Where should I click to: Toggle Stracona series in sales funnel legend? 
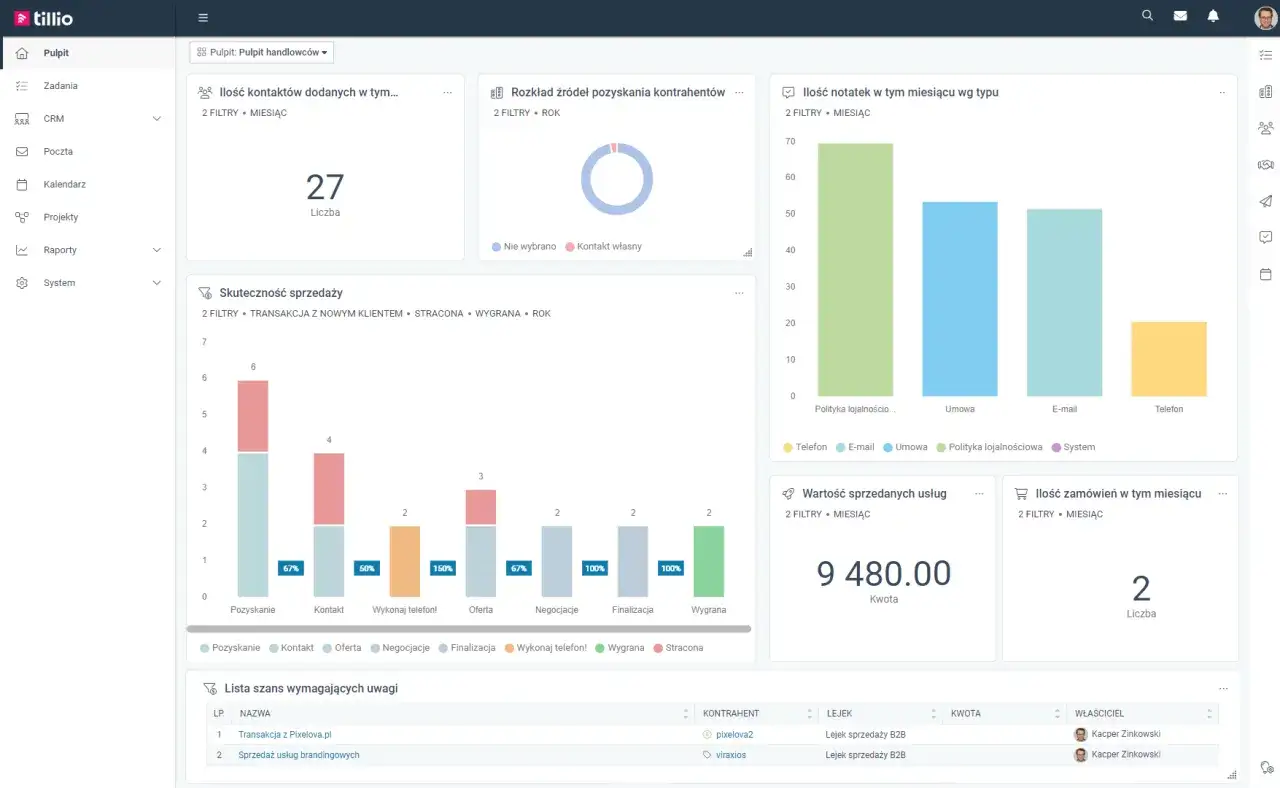pos(678,648)
